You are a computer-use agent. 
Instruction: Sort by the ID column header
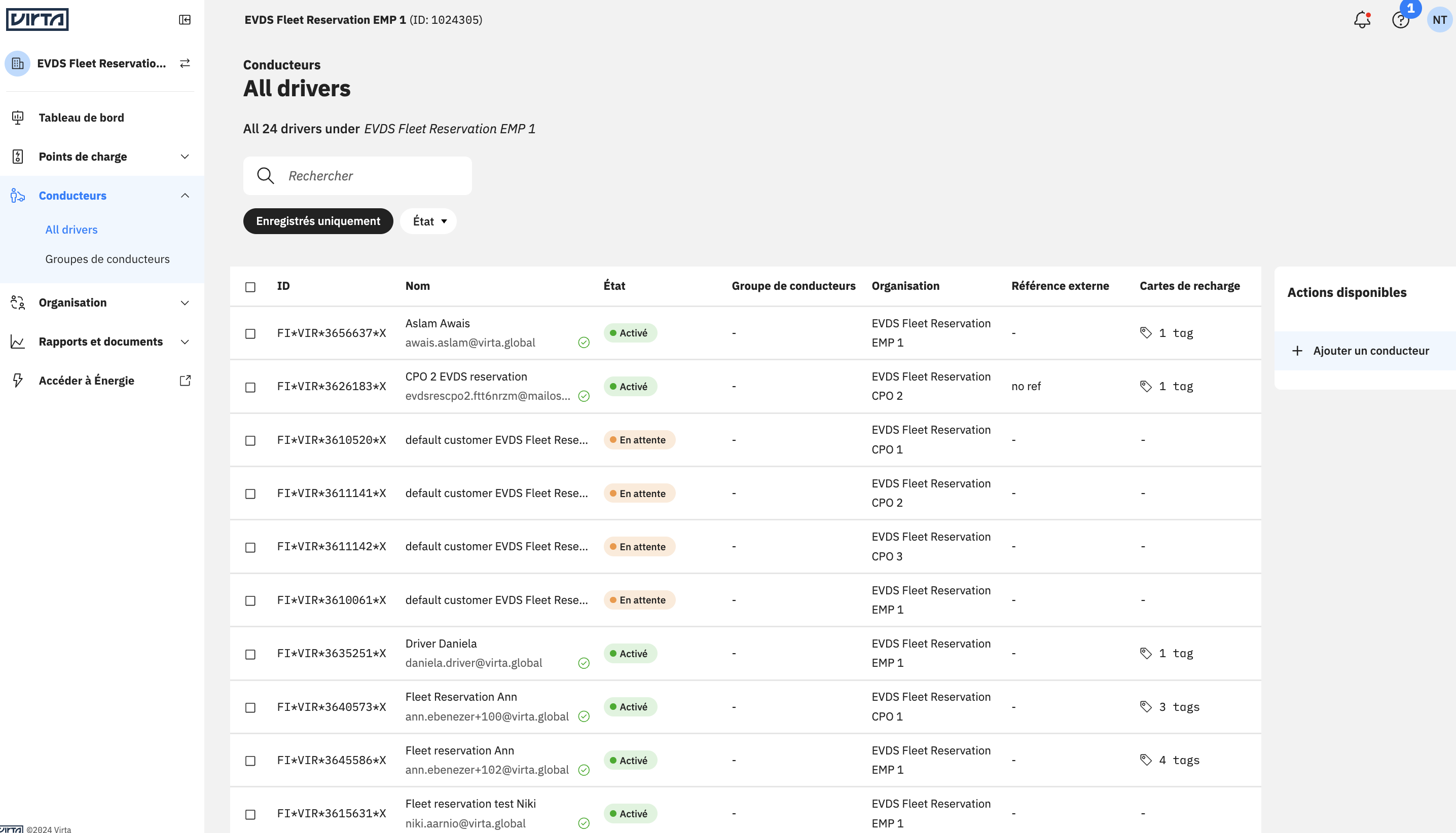point(283,286)
